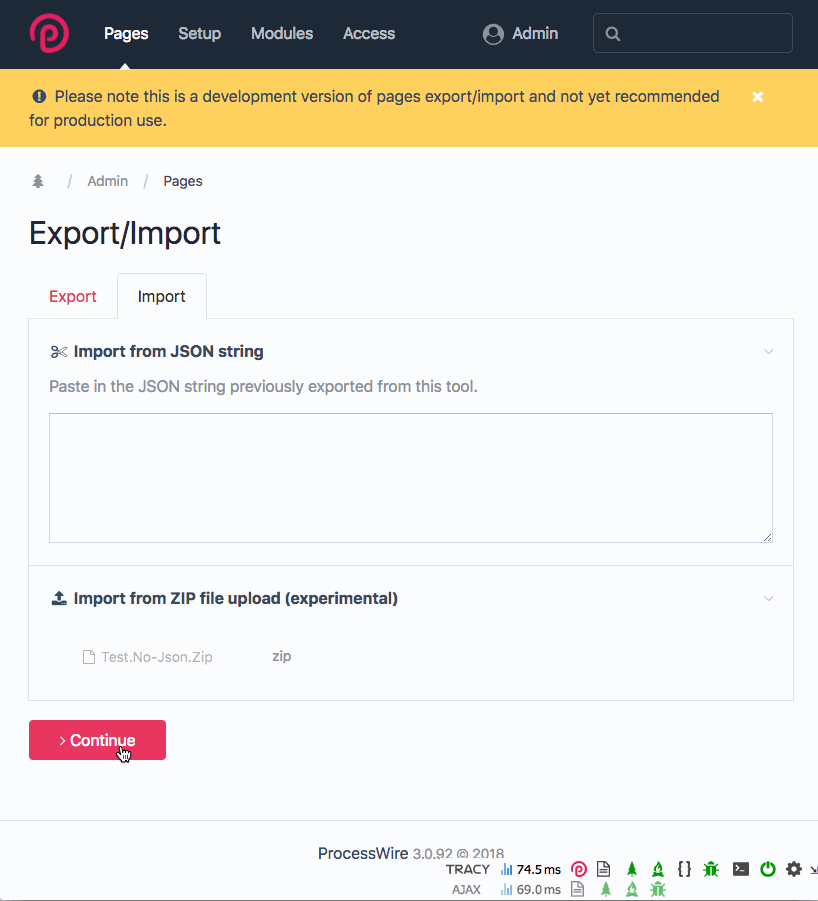The height and width of the screenshot is (901, 818).
Task: Click the 74.5 ms bar-chart timing indicator
Action: tap(530, 868)
